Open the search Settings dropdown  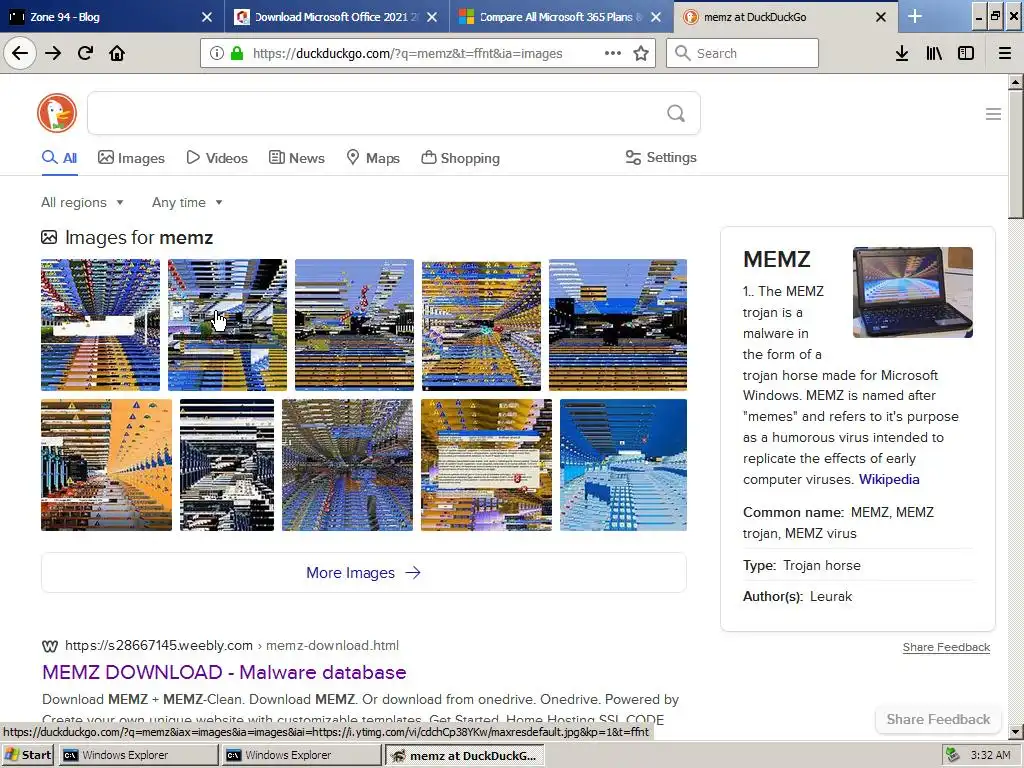(661, 157)
